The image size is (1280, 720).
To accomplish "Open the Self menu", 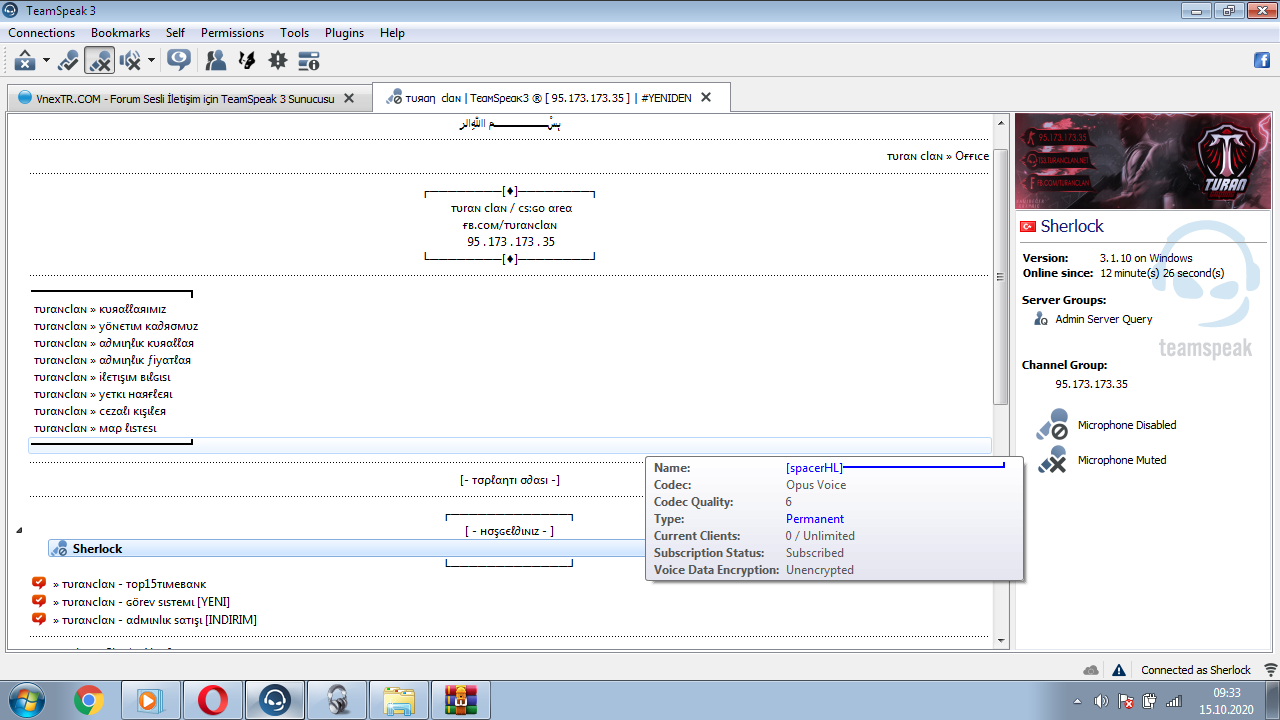I will 175,33.
